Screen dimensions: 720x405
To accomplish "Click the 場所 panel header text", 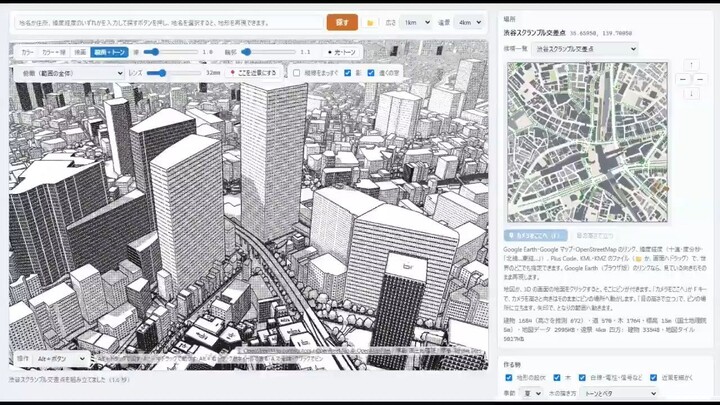I will [x=509, y=19].
